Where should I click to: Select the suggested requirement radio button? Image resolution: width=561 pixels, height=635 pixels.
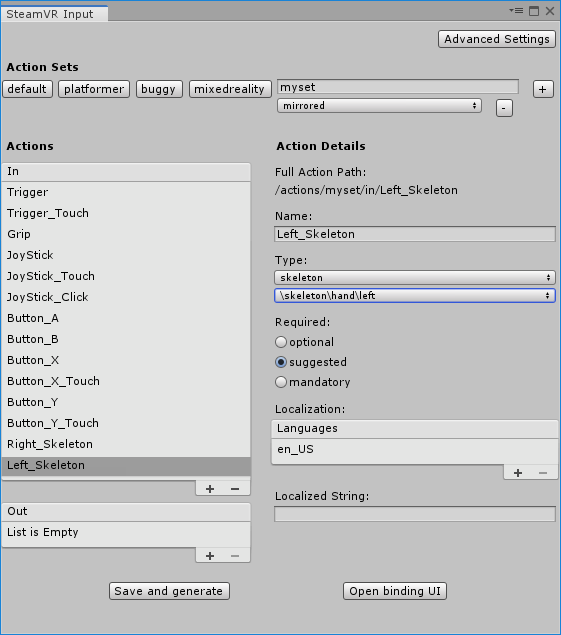pyautogui.click(x=281, y=362)
